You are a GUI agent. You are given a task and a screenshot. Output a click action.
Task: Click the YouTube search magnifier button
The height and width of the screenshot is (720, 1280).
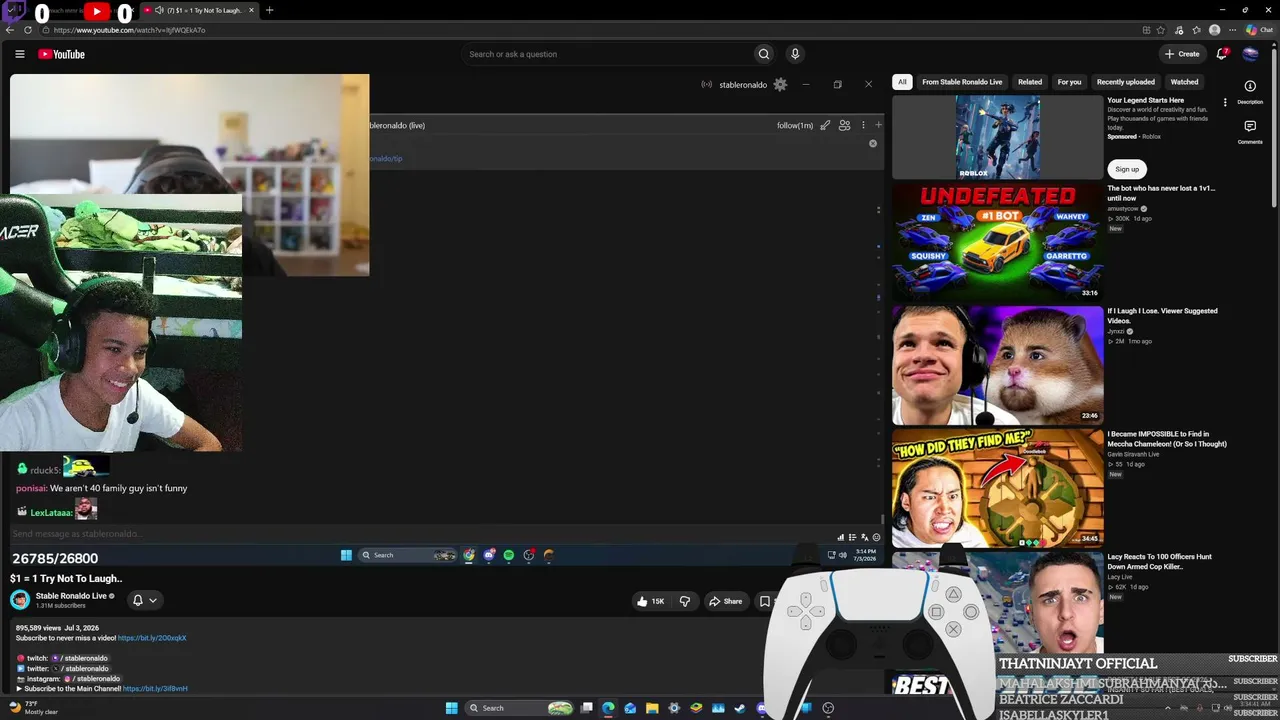(764, 54)
